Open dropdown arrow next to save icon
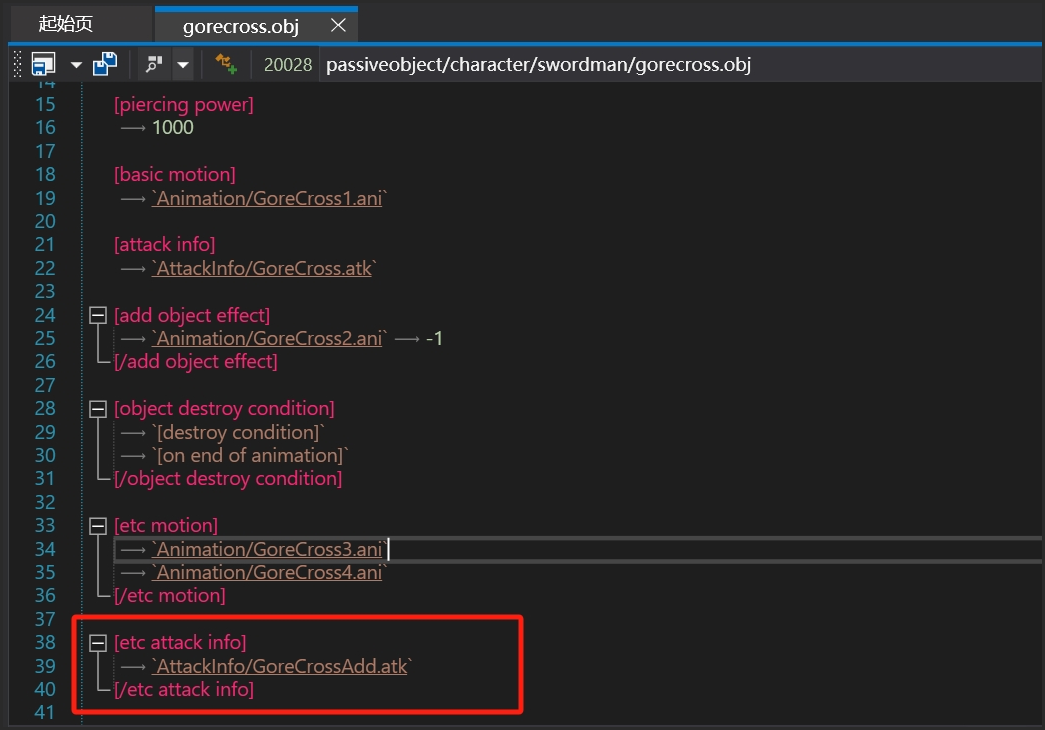 (76, 66)
